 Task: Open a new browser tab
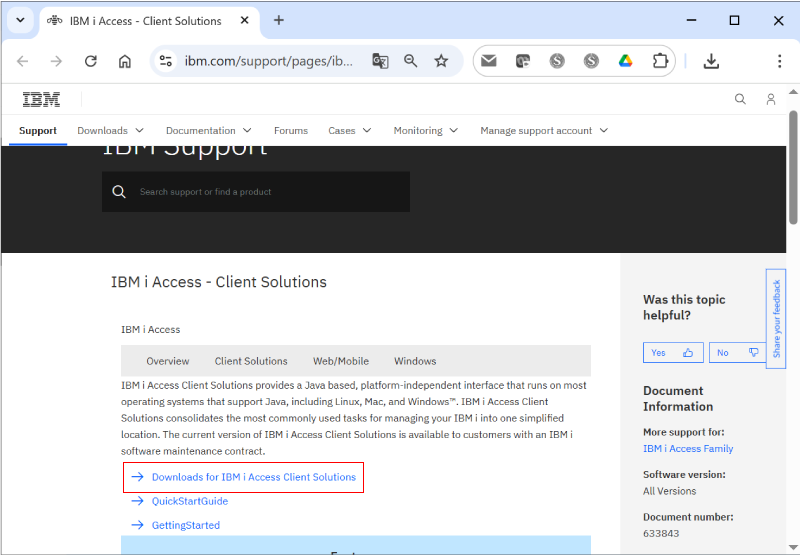(279, 20)
